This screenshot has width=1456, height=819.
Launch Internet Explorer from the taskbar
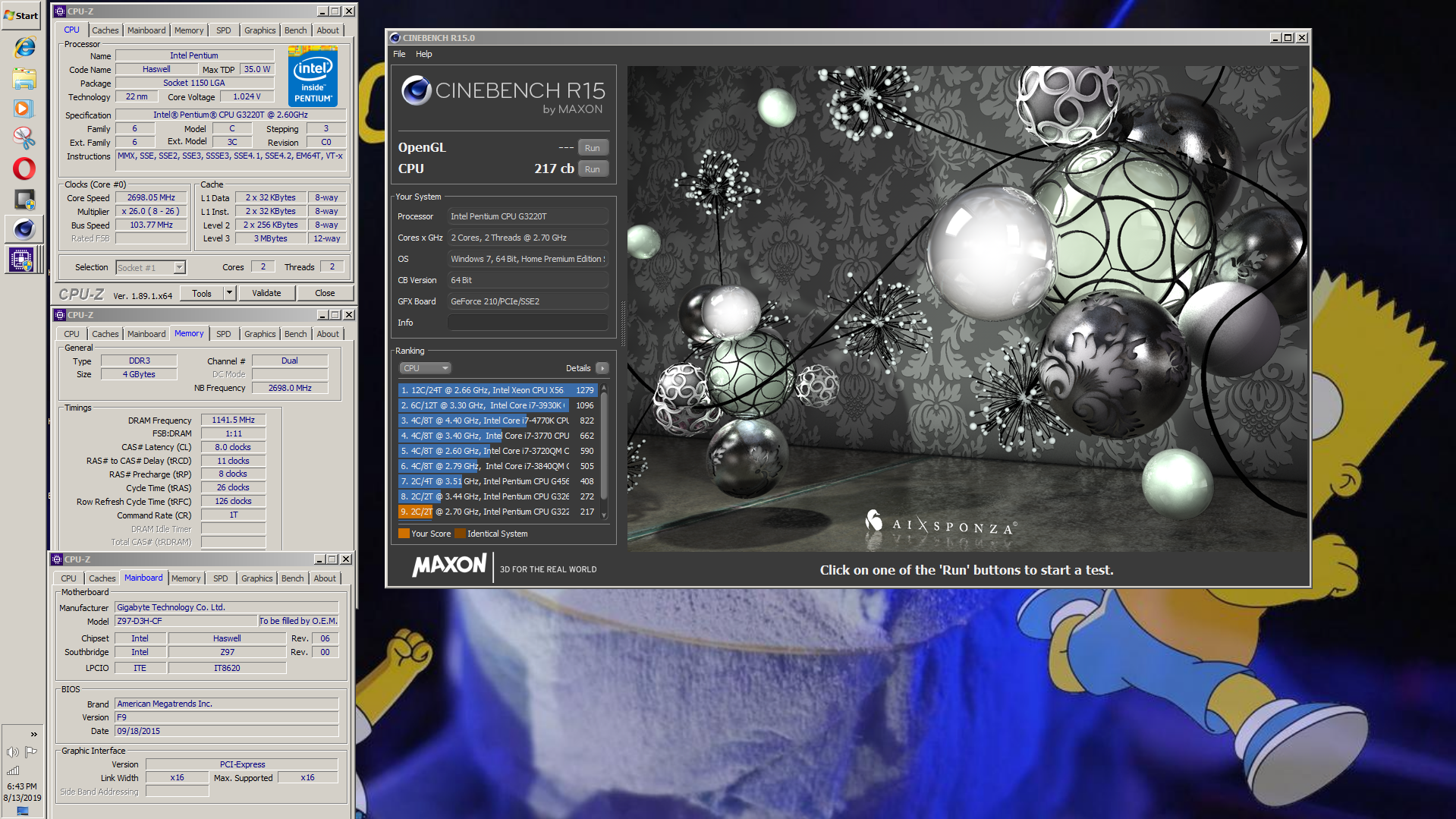[24, 47]
